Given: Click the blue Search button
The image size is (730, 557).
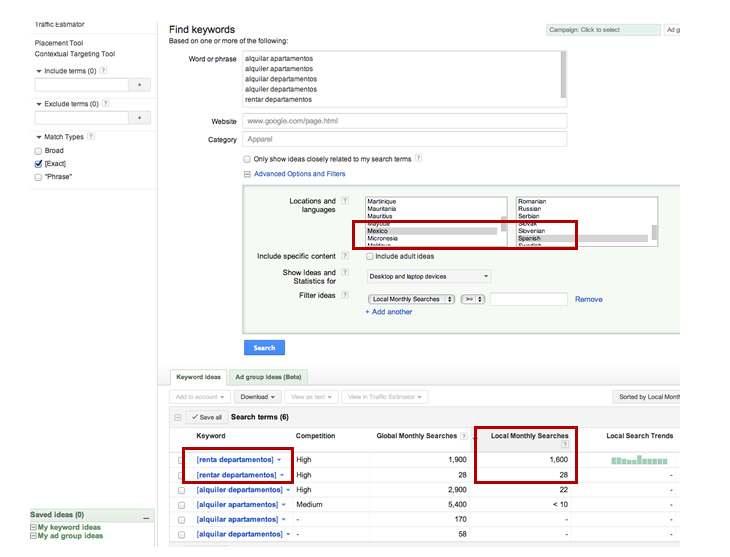Looking at the screenshot, I should (x=264, y=347).
